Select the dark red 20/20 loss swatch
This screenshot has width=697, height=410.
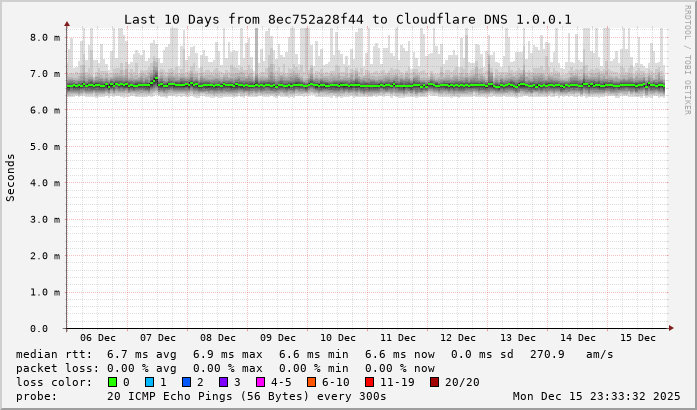click(435, 382)
